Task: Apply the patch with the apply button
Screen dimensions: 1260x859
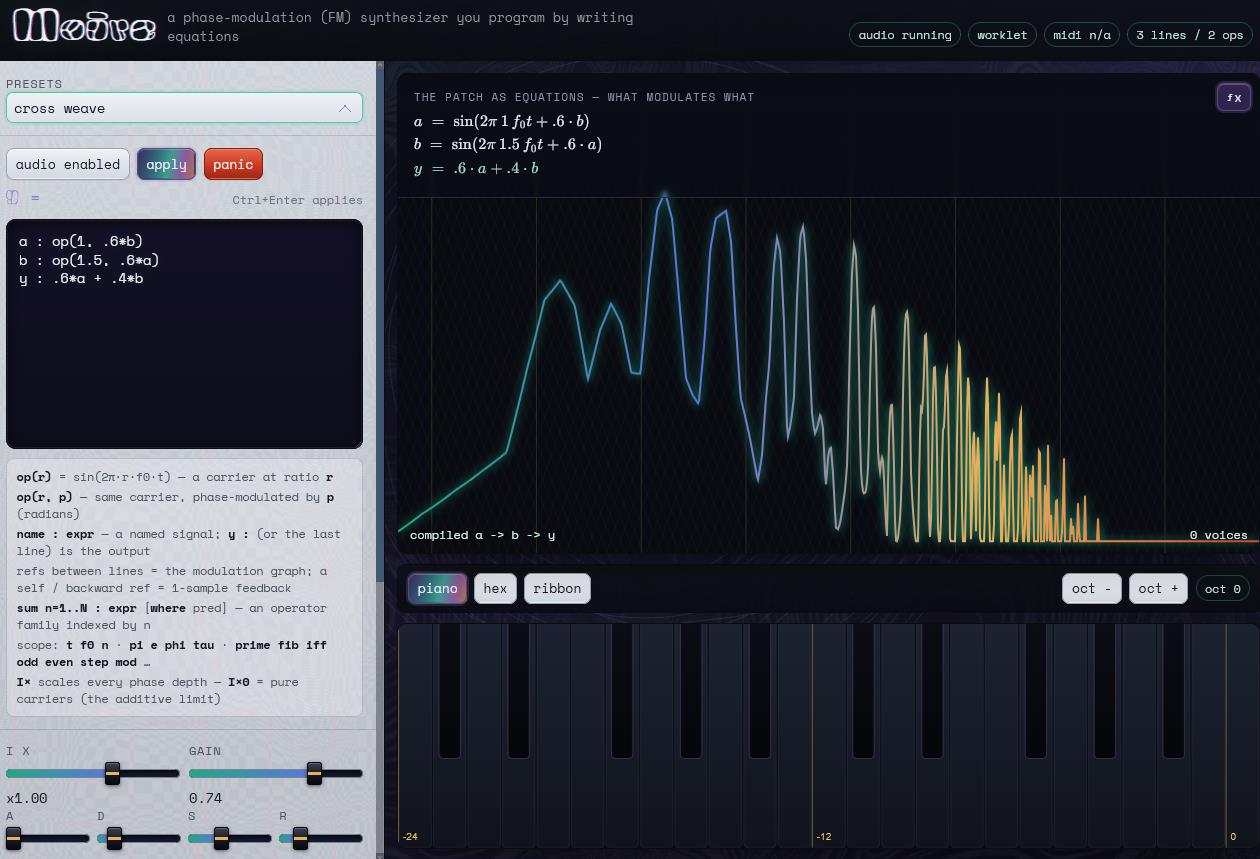Action: tap(166, 164)
